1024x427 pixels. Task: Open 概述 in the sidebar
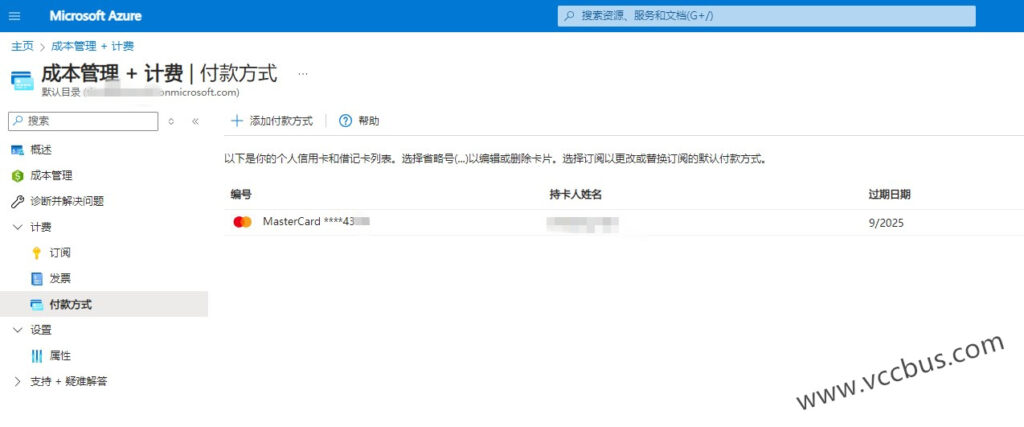(x=41, y=150)
